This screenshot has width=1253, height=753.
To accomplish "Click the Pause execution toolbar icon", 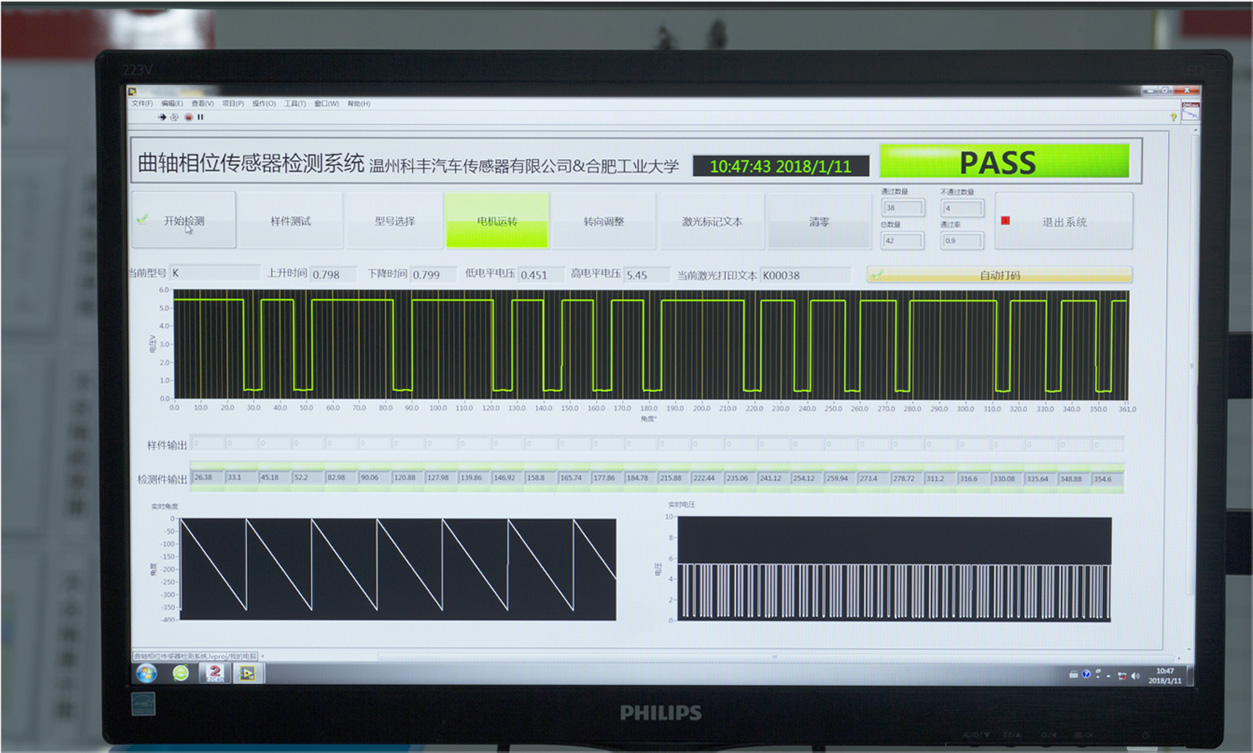I will (200, 117).
